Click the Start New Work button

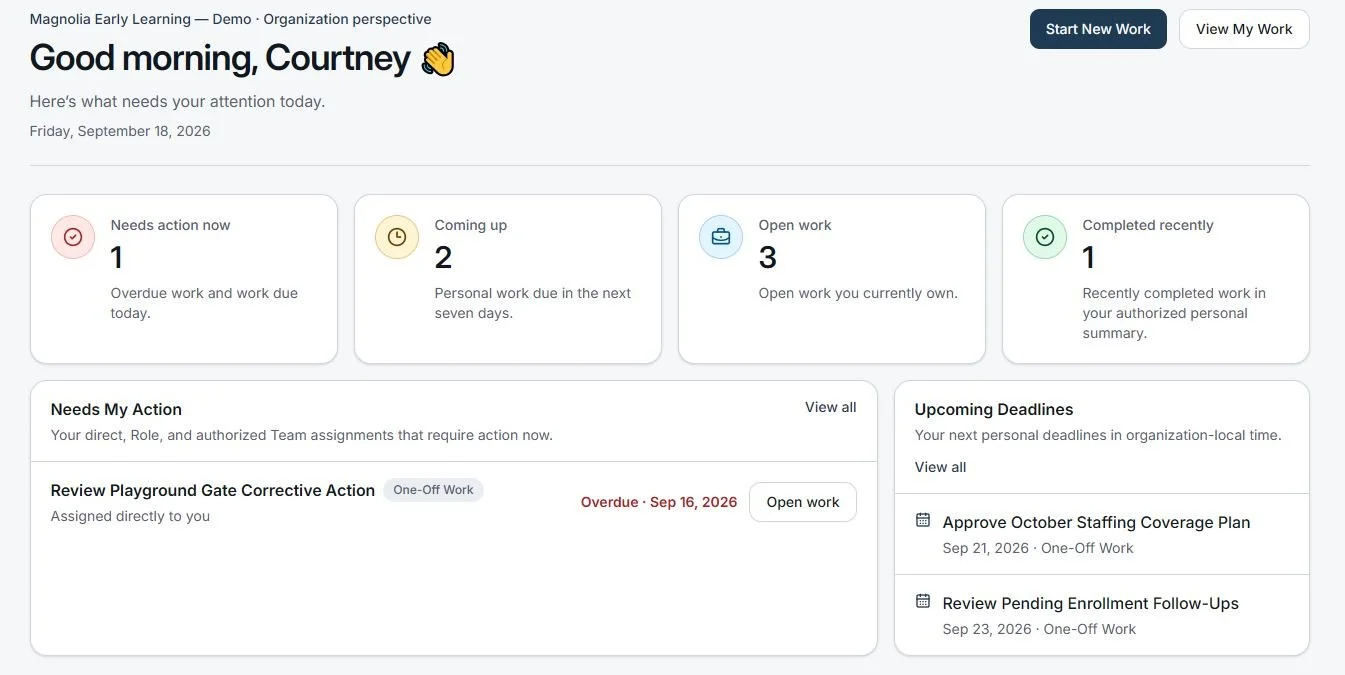pos(1098,29)
